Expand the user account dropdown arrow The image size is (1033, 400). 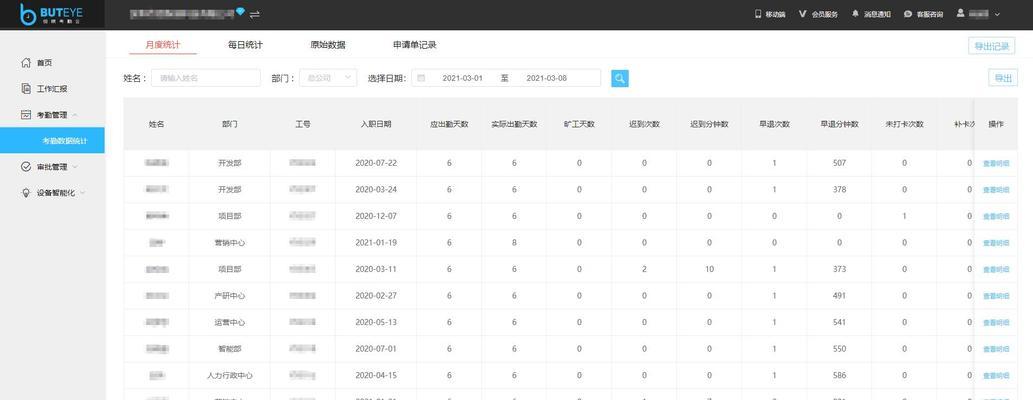[x=997, y=14]
